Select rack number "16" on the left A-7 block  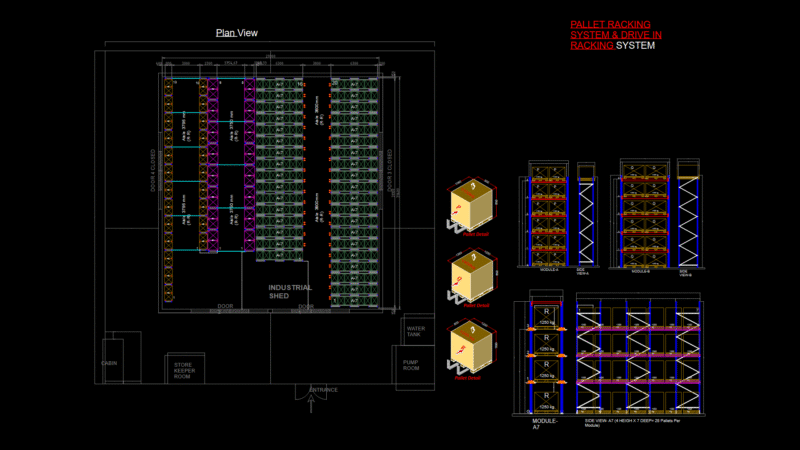pos(299,84)
